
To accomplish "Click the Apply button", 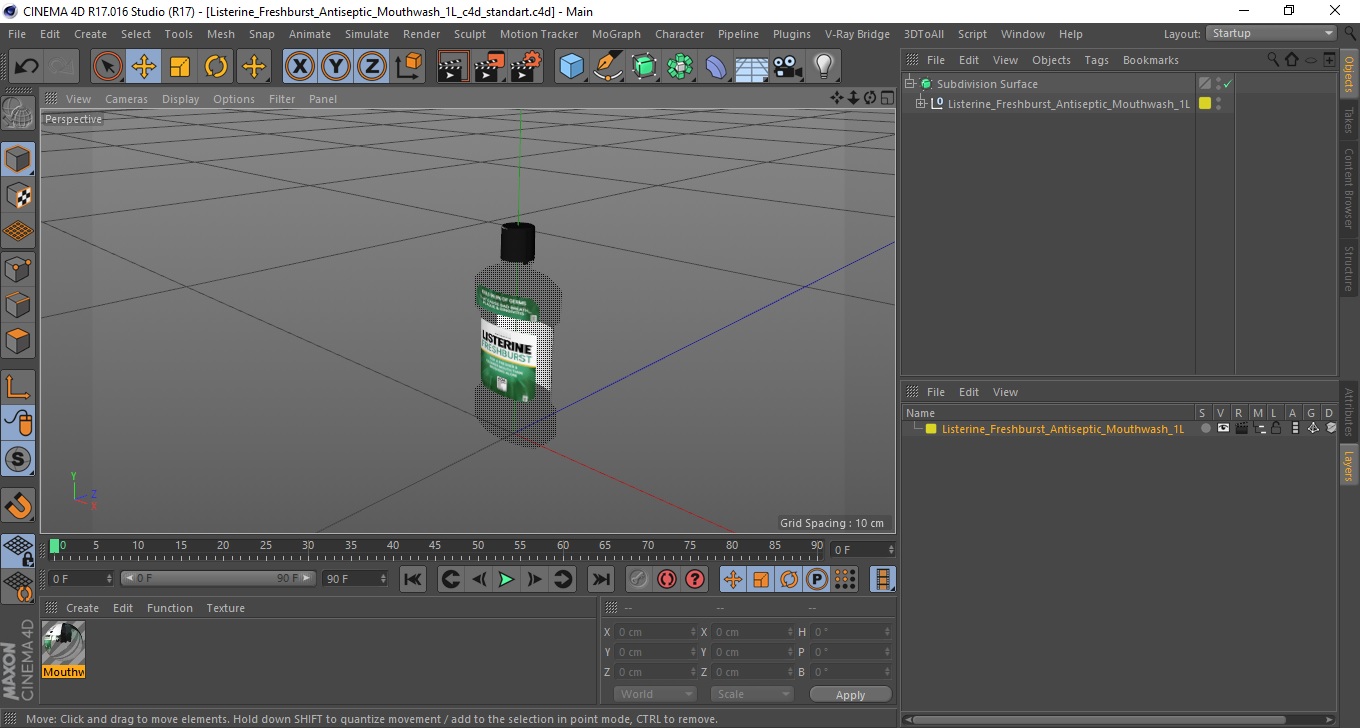I will coord(850,695).
